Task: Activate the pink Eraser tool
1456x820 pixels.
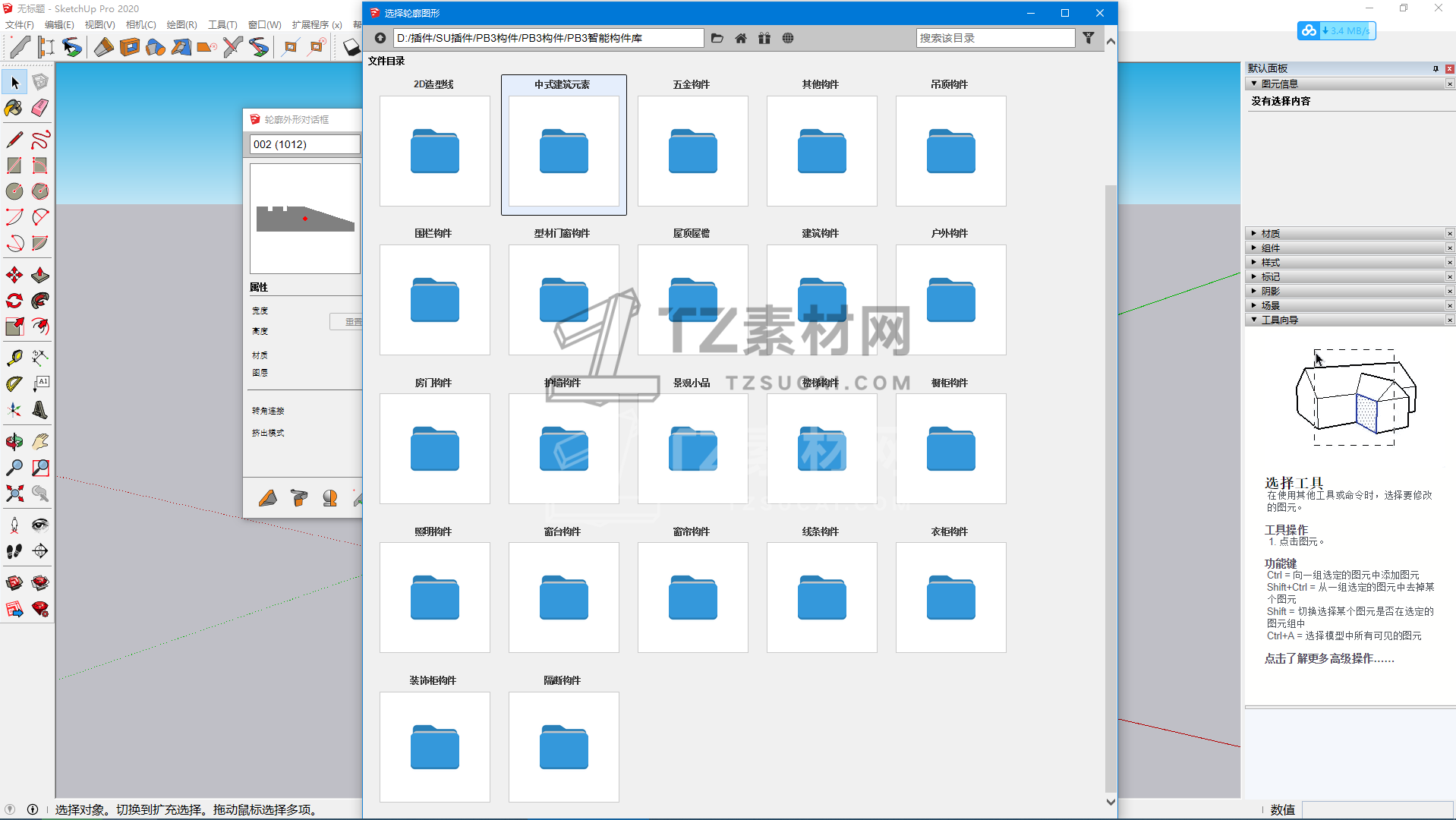Action: pyautogui.click(x=40, y=108)
